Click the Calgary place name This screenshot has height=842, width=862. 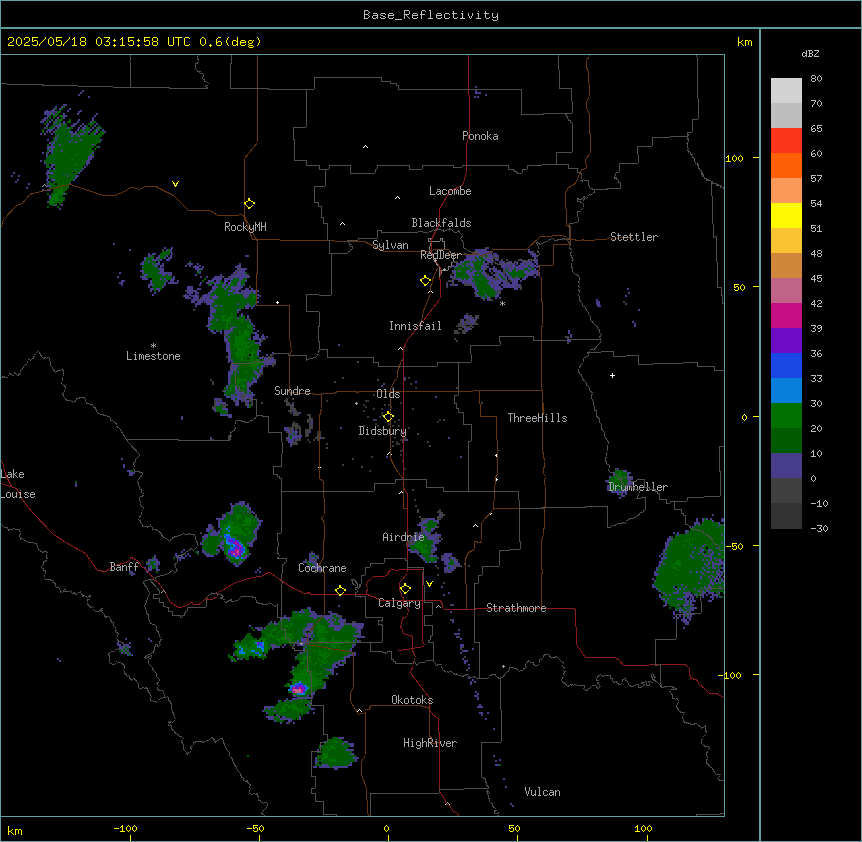(399, 603)
